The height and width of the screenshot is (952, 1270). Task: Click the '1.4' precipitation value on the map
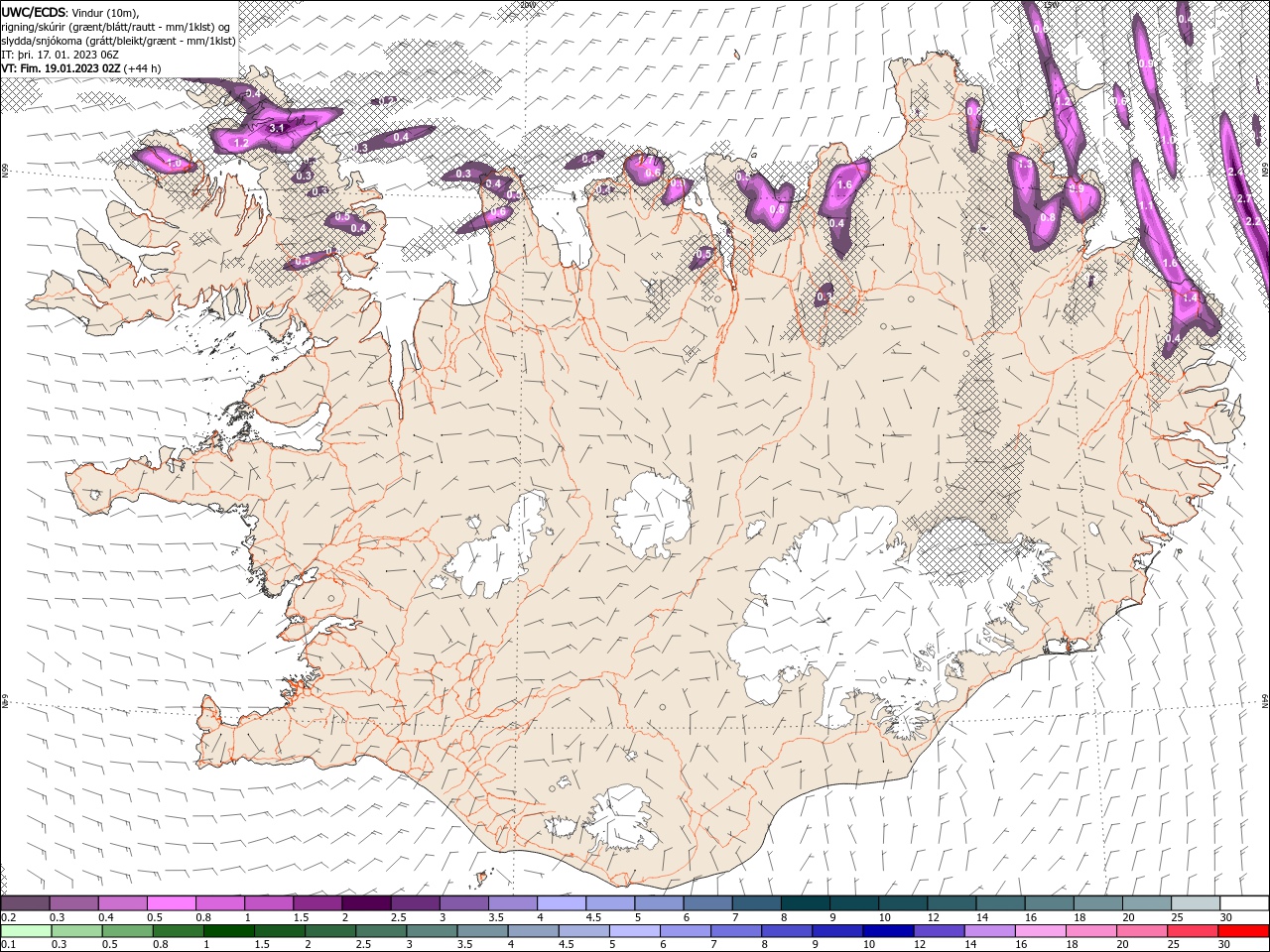coord(1192,297)
